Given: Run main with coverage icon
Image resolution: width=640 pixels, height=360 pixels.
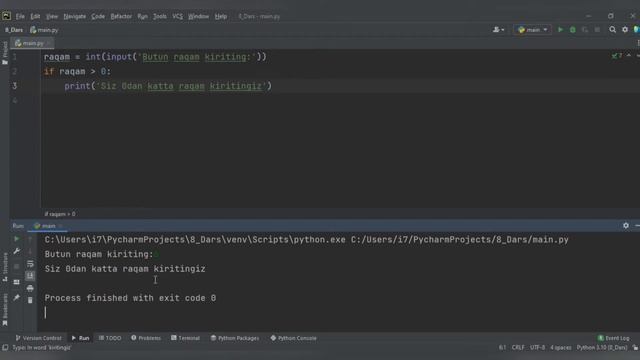Looking at the screenshot, I should pos(585,30).
